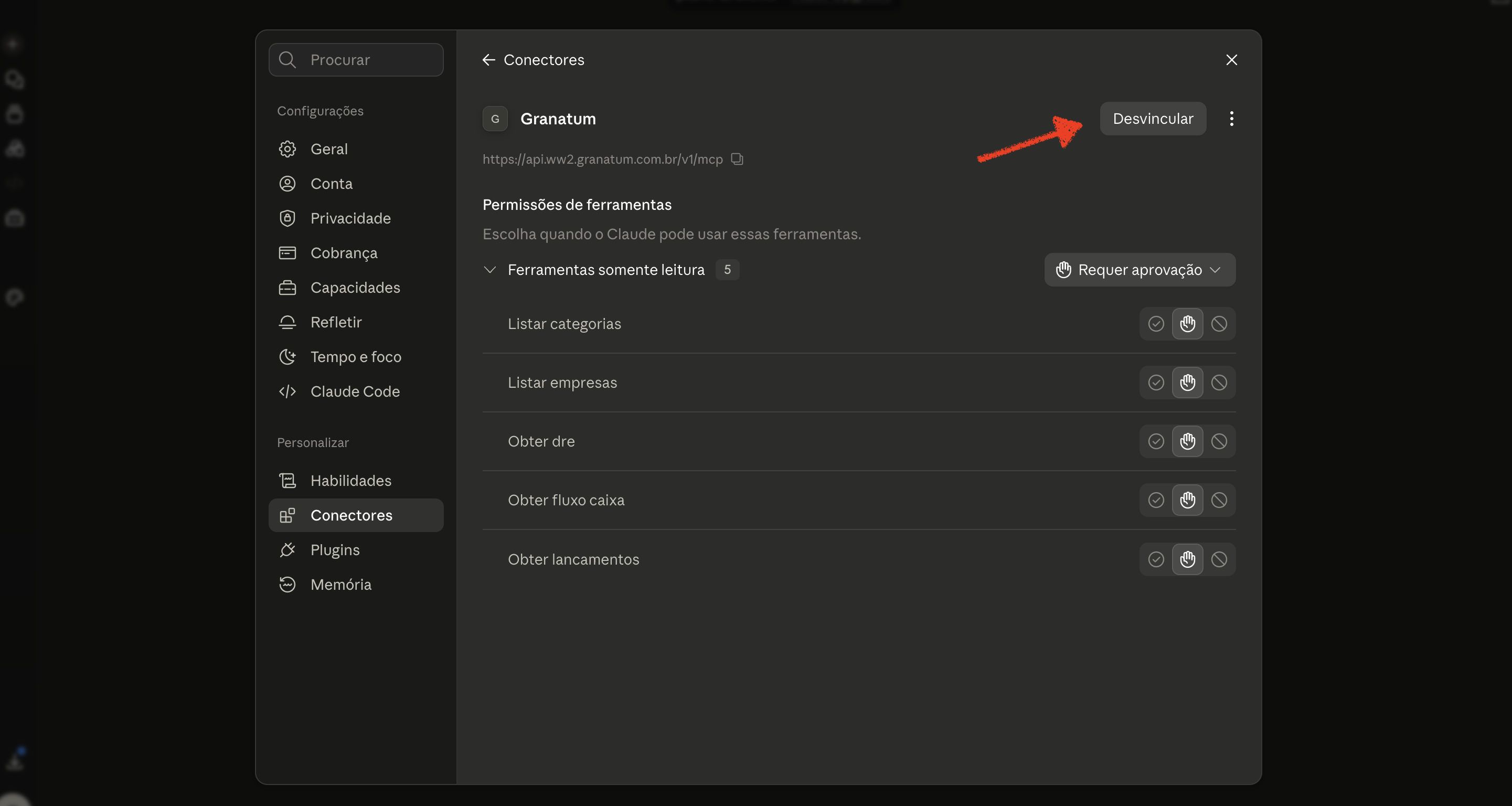
Task: Block the Obter dre tool
Action: click(1219, 441)
